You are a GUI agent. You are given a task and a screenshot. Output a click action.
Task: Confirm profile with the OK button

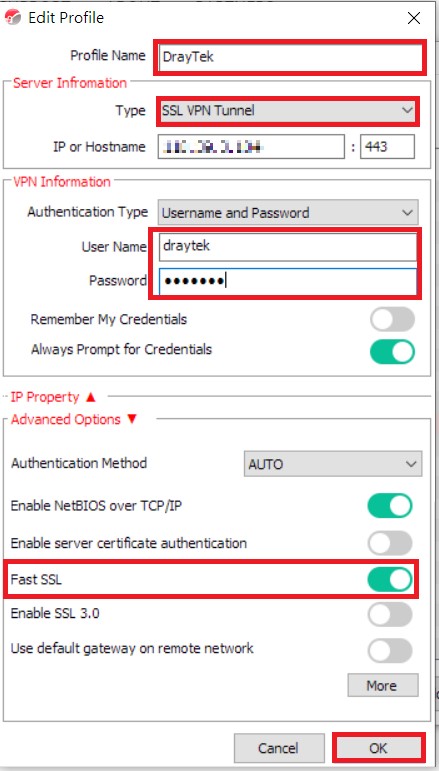pos(378,748)
